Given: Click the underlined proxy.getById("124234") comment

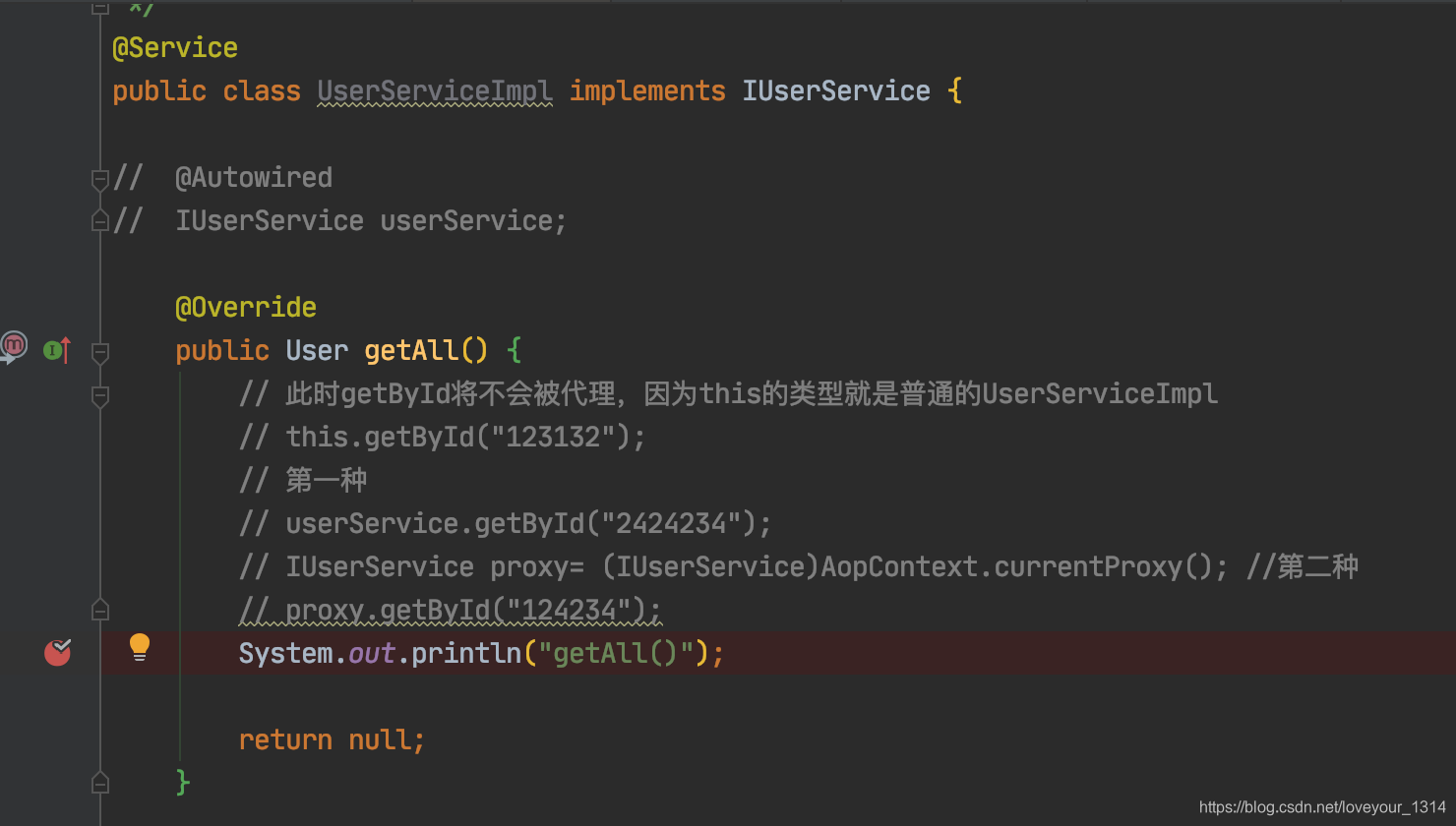Looking at the screenshot, I should click(473, 610).
